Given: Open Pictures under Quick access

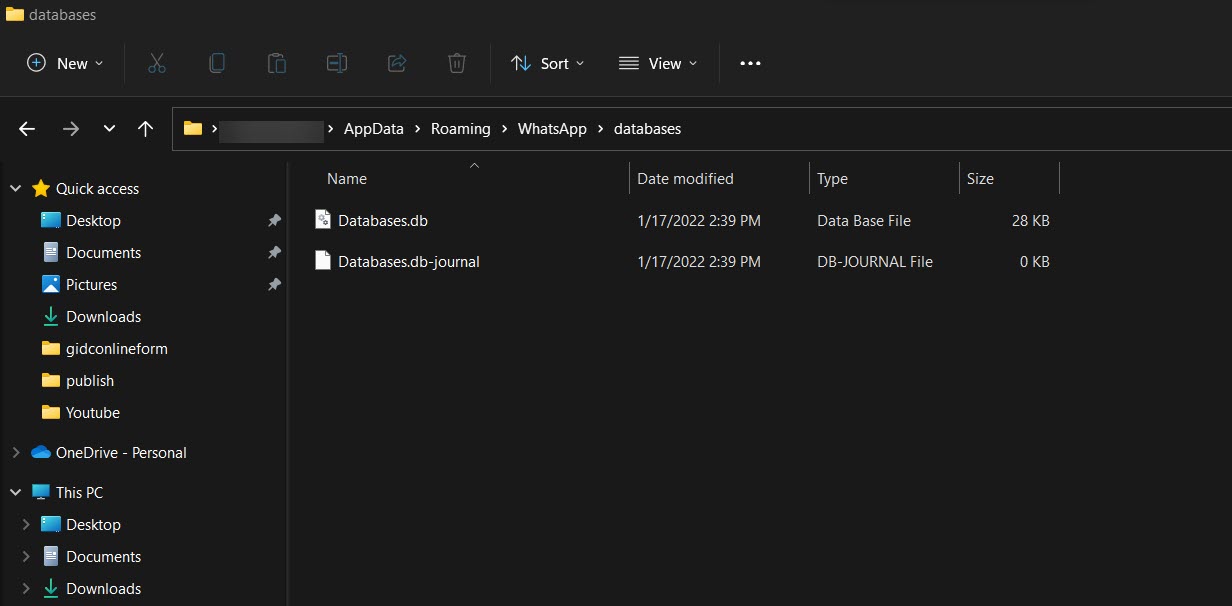Looking at the screenshot, I should pos(91,284).
